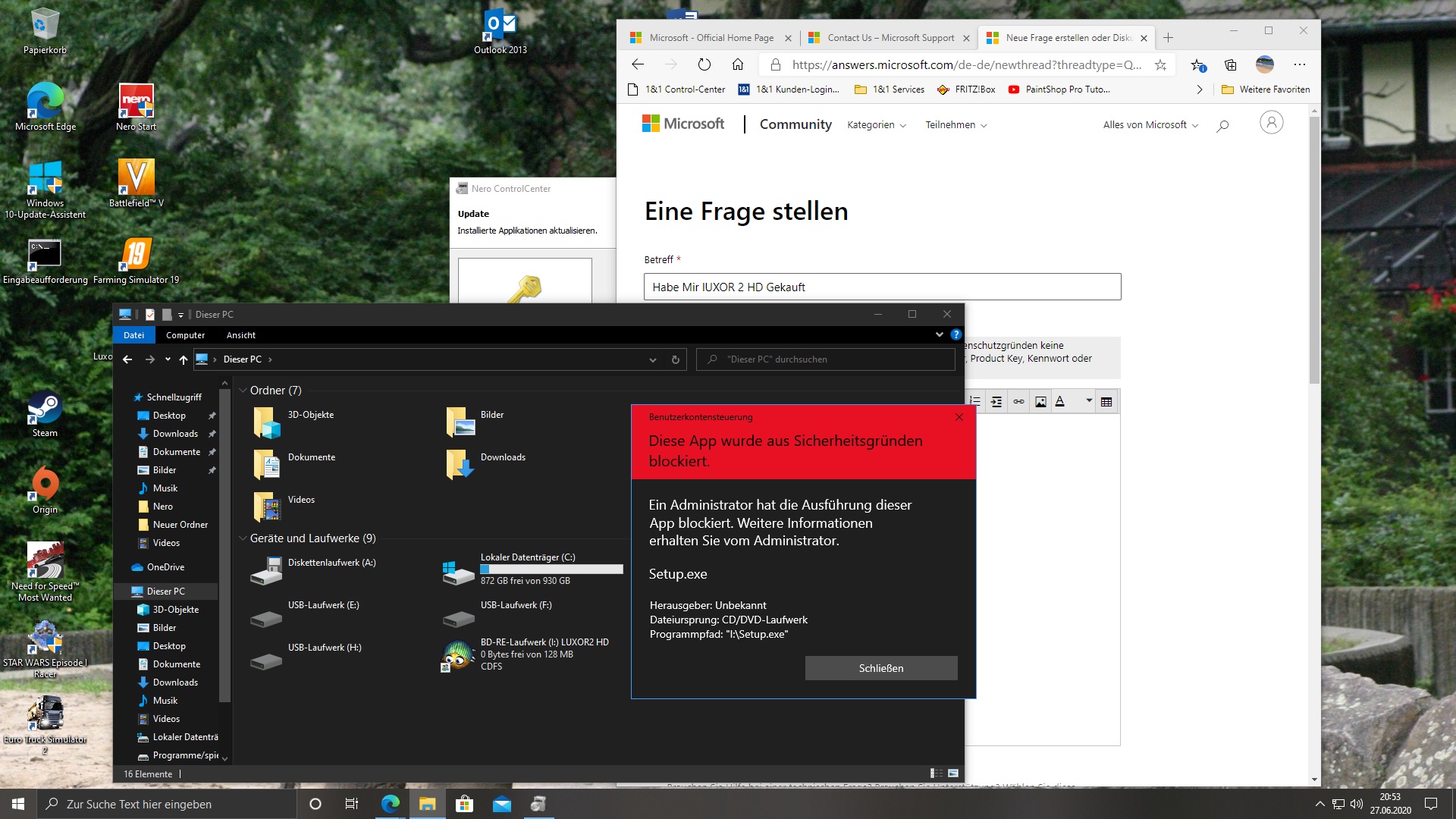Click the browser refresh button
The image size is (1456, 819).
704,64
